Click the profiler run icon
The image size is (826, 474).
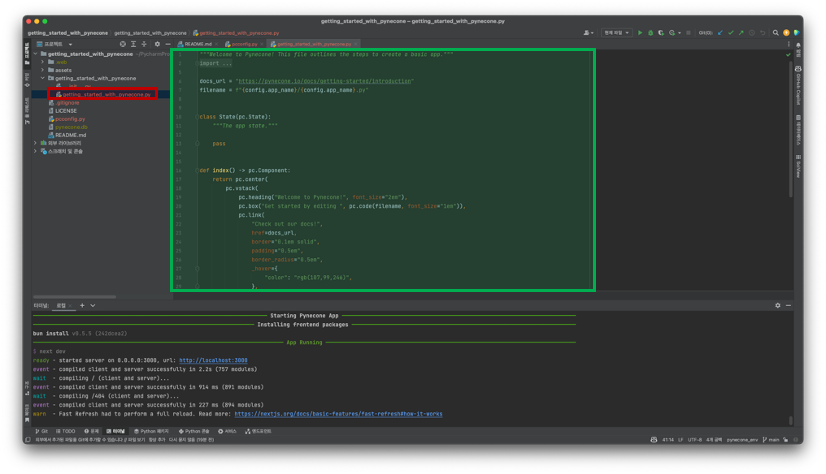tap(672, 33)
